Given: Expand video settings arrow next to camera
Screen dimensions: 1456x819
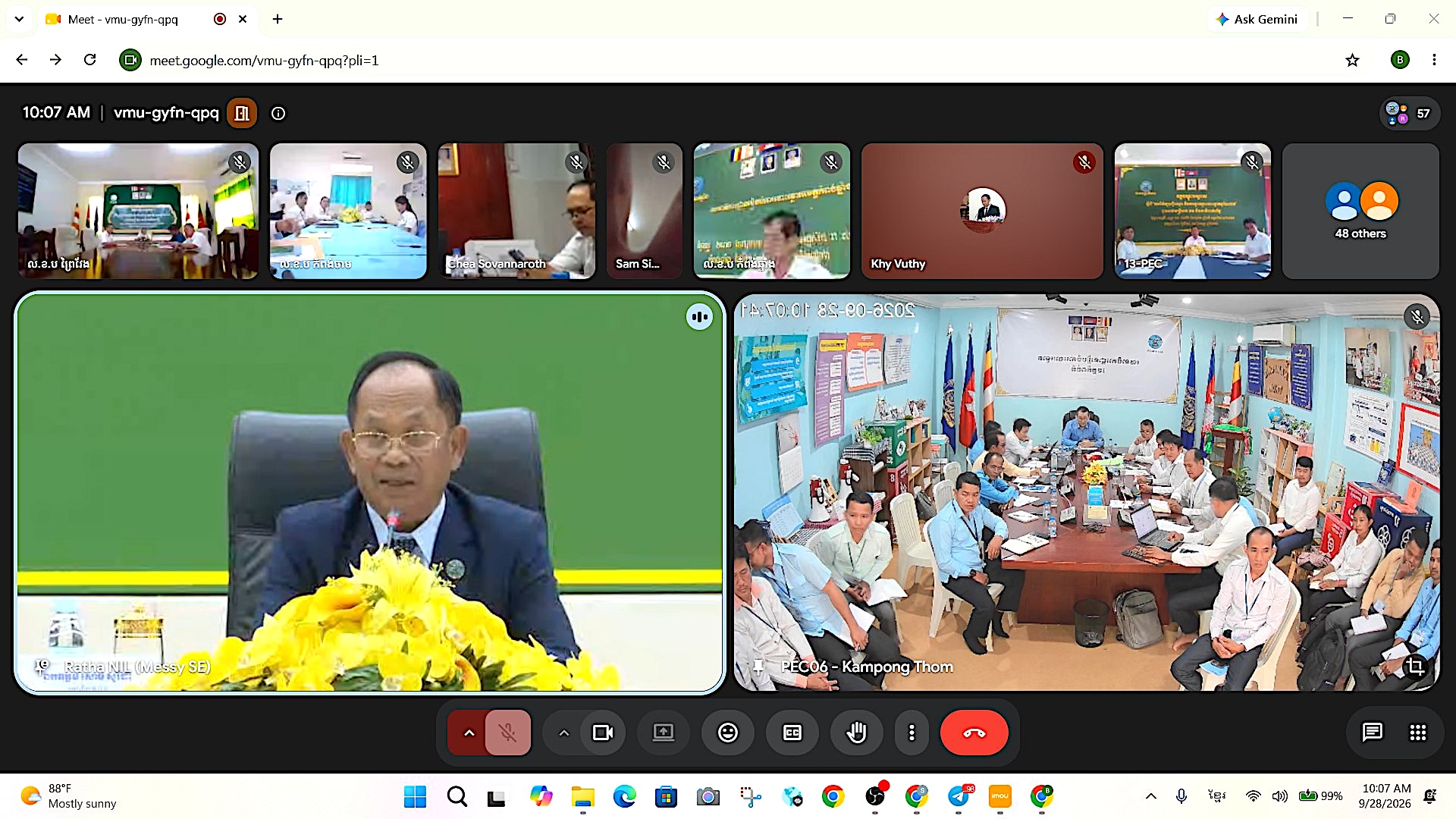Looking at the screenshot, I should (563, 733).
